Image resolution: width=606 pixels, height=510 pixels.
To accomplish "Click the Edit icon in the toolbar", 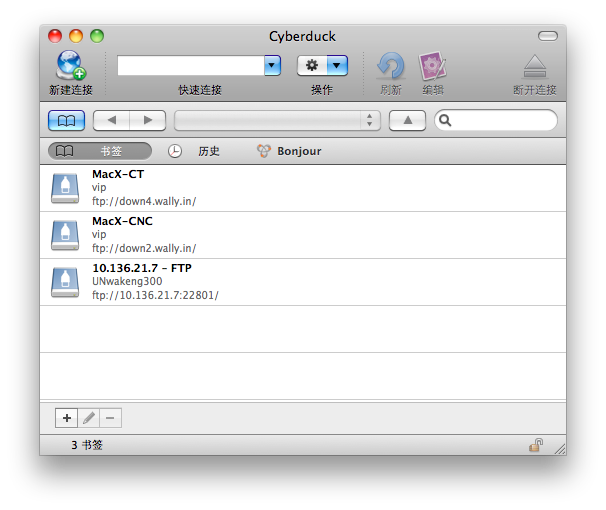I will tap(432, 66).
